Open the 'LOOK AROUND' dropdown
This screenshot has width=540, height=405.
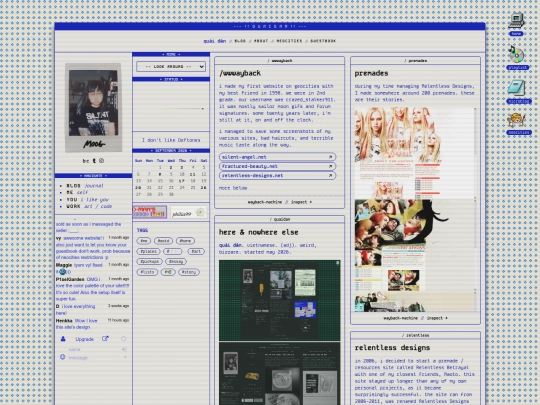click(x=171, y=66)
